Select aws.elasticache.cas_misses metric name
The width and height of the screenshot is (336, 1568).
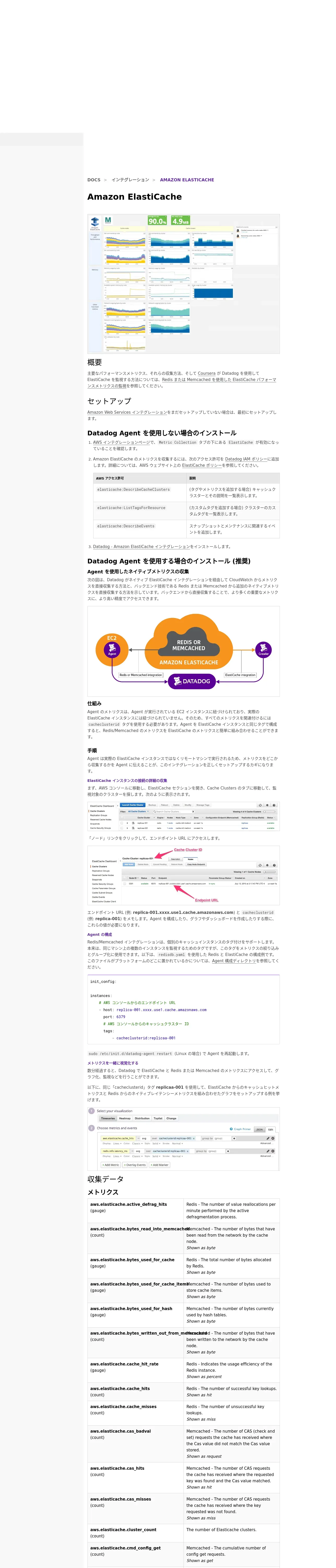click(120, 1499)
